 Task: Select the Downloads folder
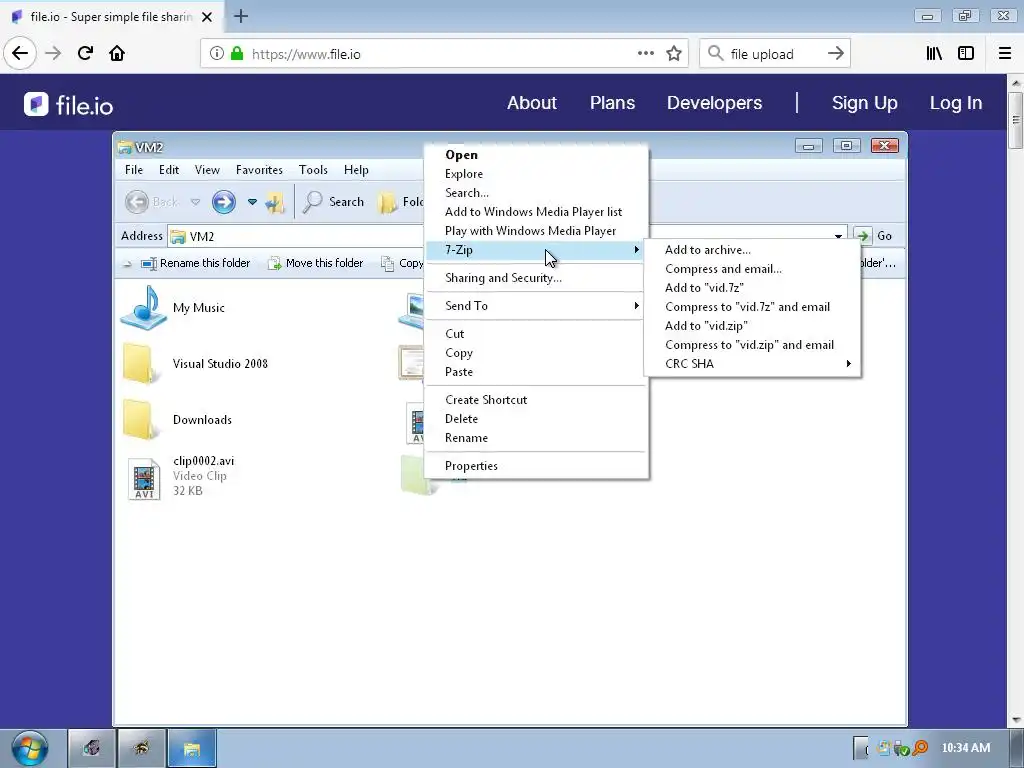pos(177,420)
